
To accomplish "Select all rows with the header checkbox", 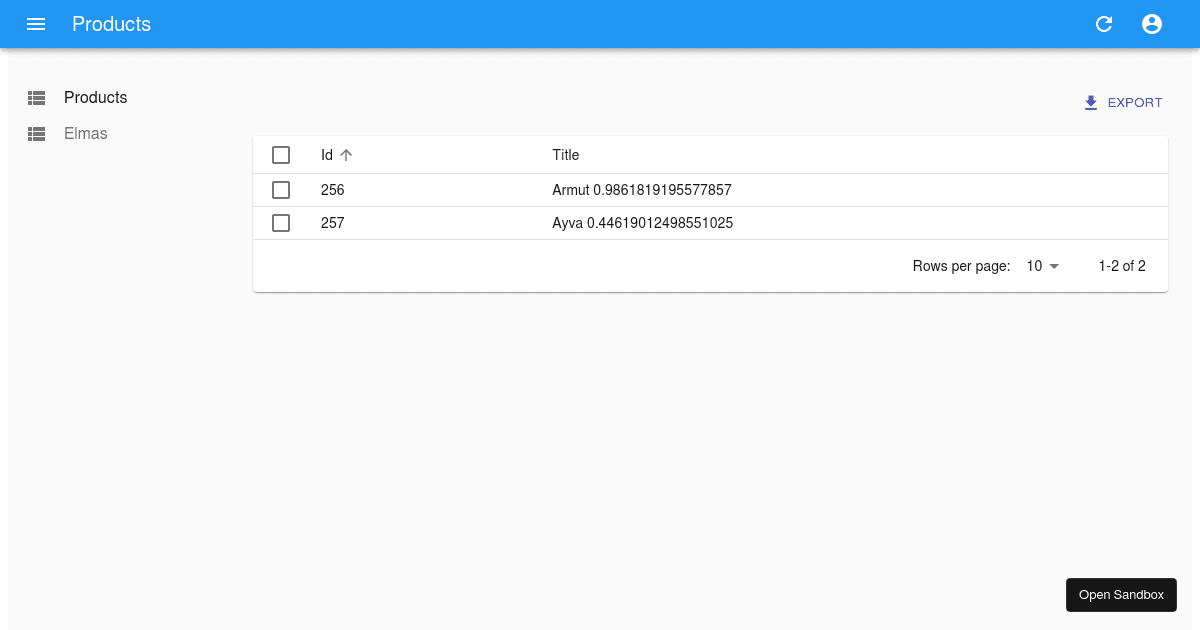I will coord(281,155).
